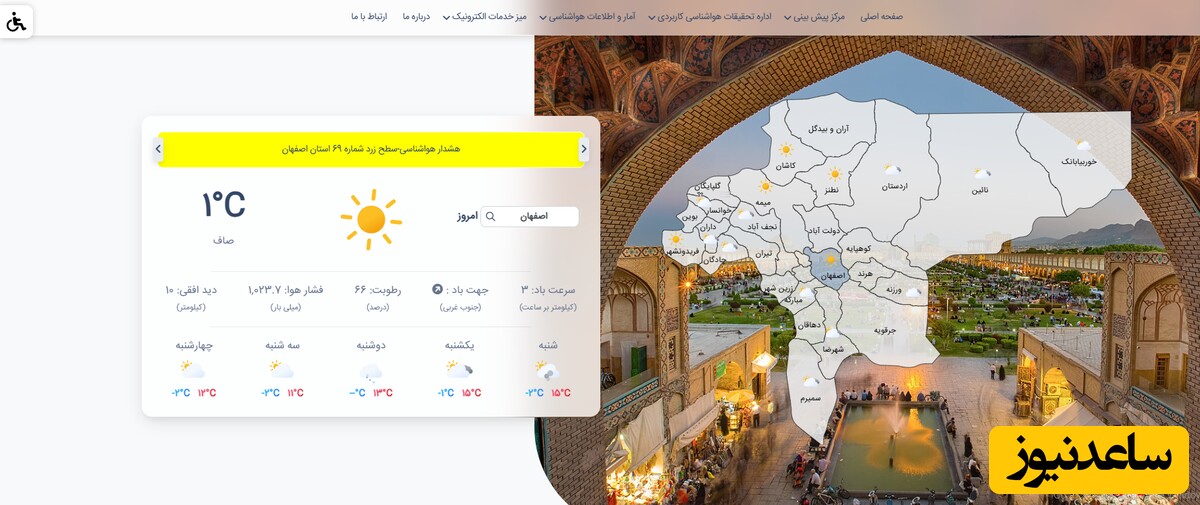Click the search magnifier icon beside اصفهان
The height and width of the screenshot is (505, 1200).
(490, 216)
